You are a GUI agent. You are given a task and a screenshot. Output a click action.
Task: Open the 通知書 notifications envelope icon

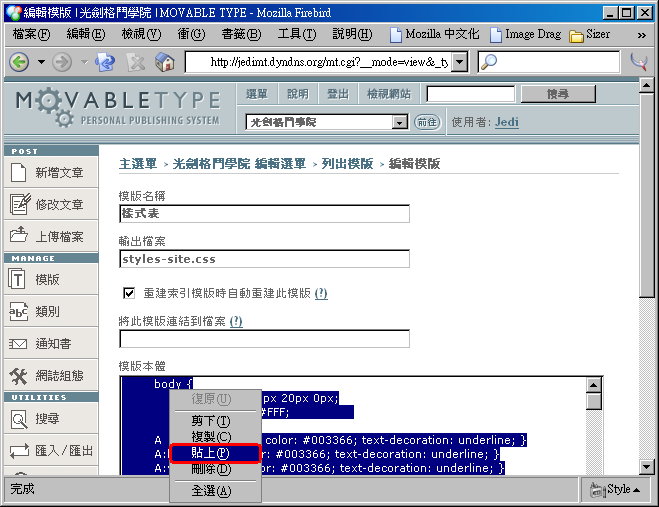click(x=18, y=344)
